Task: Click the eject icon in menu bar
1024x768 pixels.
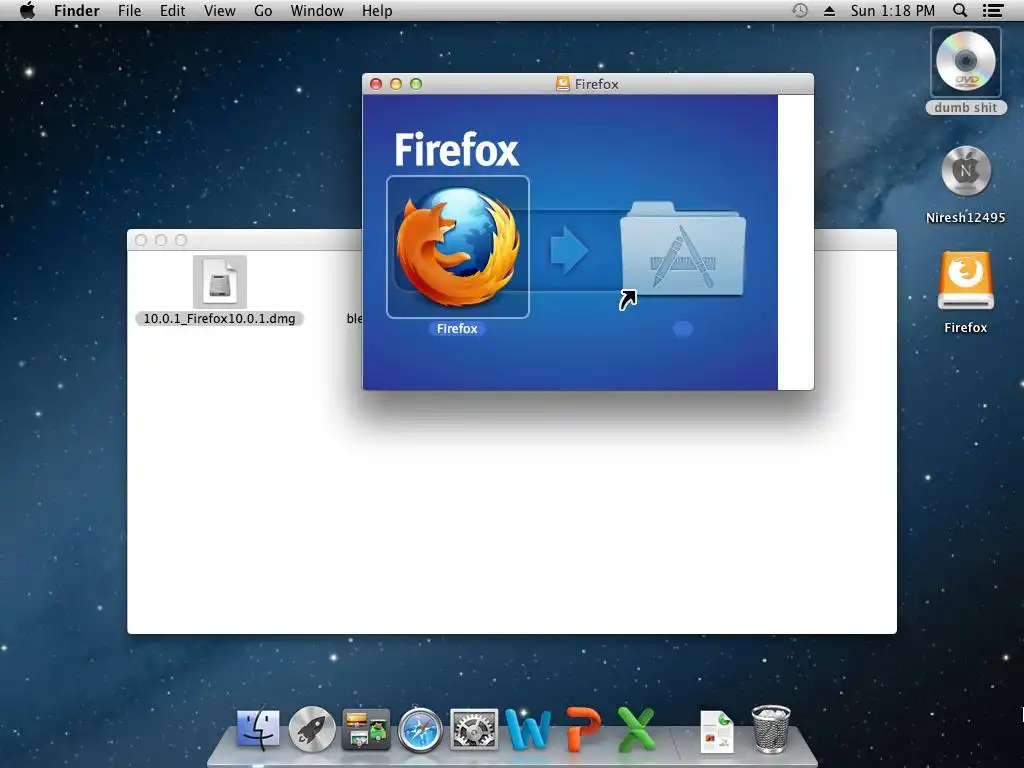Action: pos(829,11)
